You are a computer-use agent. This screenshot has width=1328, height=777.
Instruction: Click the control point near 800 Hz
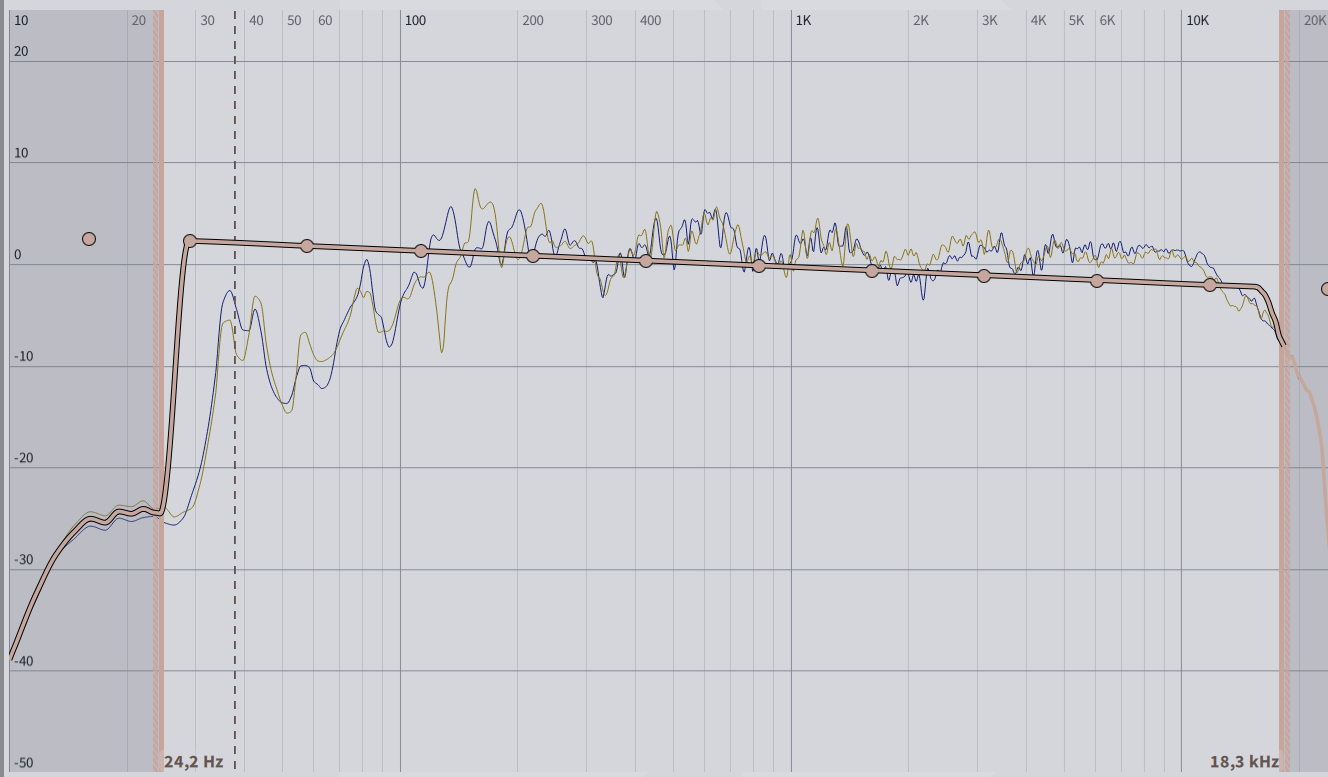(759, 266)
